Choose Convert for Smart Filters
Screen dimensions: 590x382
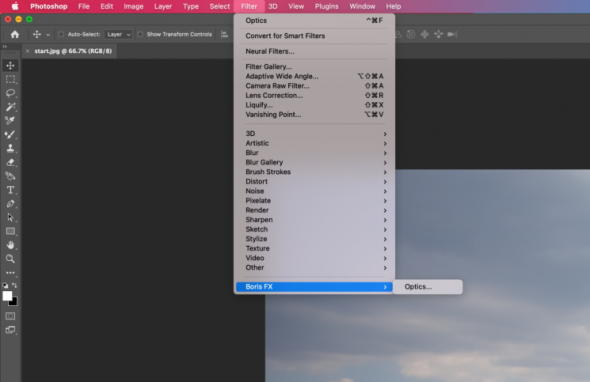(x=314, y=36)
